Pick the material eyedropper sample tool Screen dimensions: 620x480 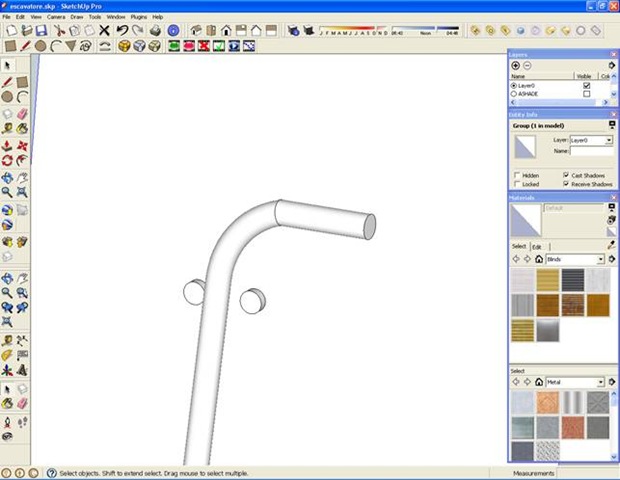tap(611, 245)
